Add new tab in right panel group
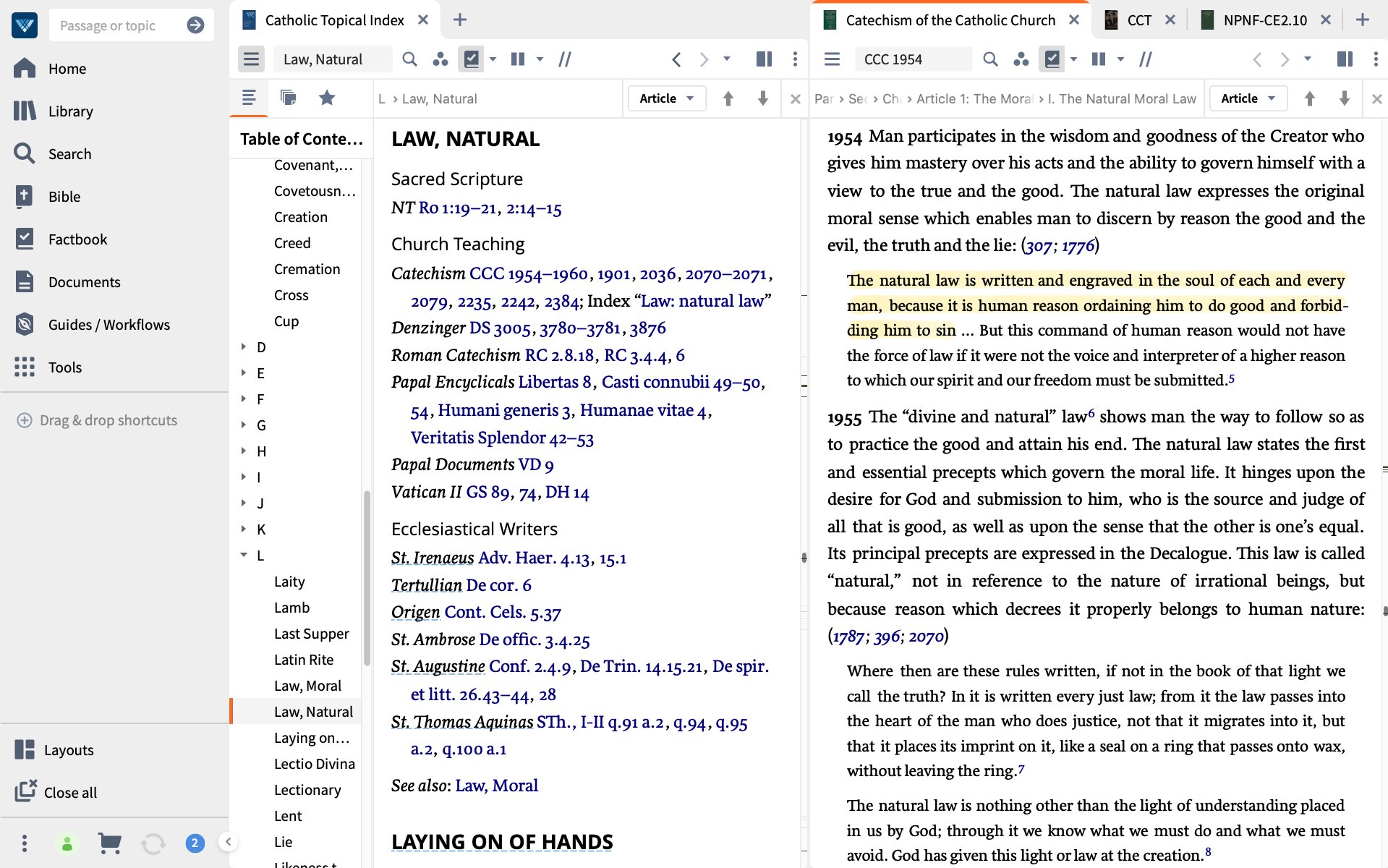The height and width of the screenshot is (868, 1388). pyautogui.click(x=1363, y=20)
